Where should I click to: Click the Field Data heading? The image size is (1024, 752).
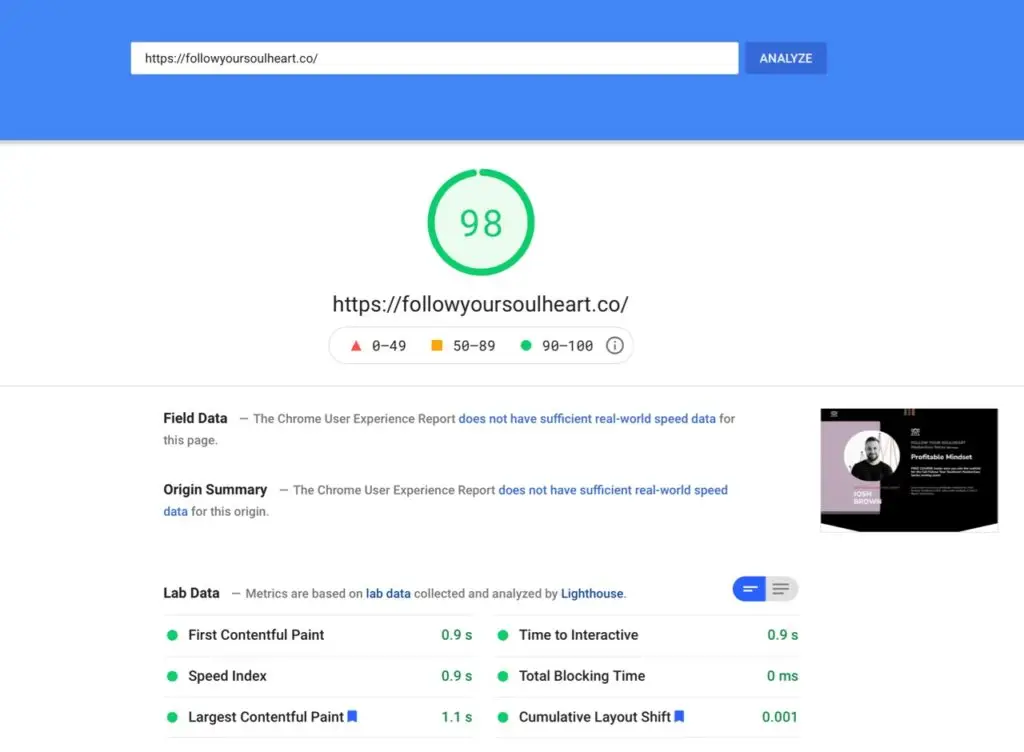(195, 418)
